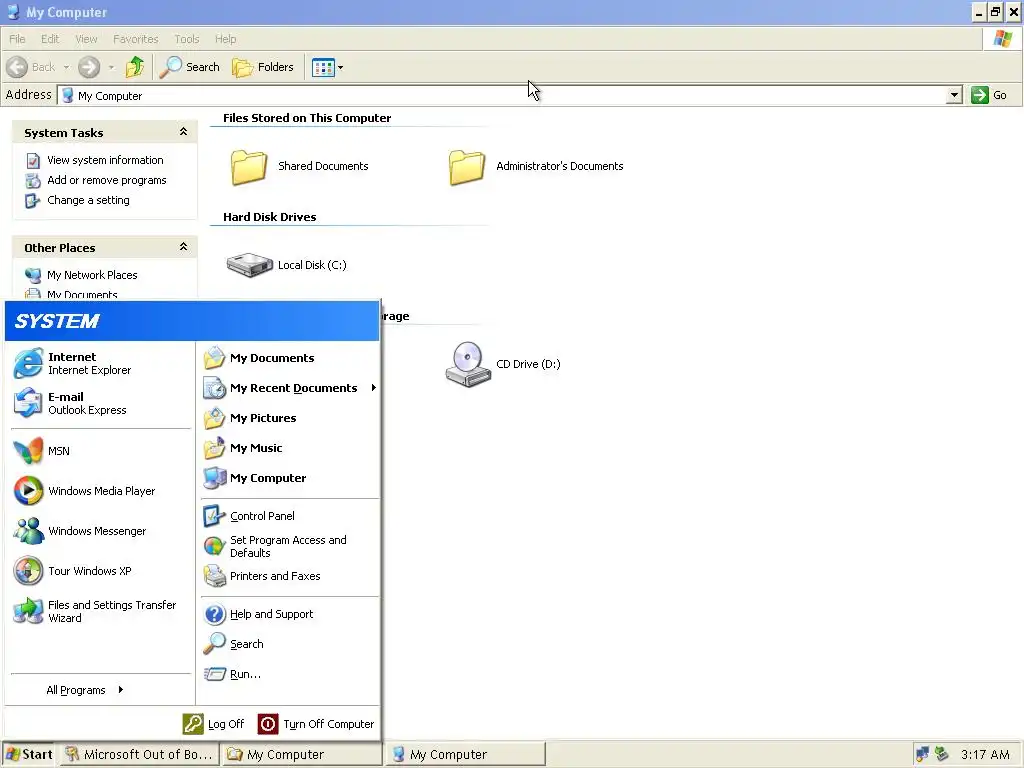Click into the Address input field
The image size is (1024, 768).
[503, 95]
